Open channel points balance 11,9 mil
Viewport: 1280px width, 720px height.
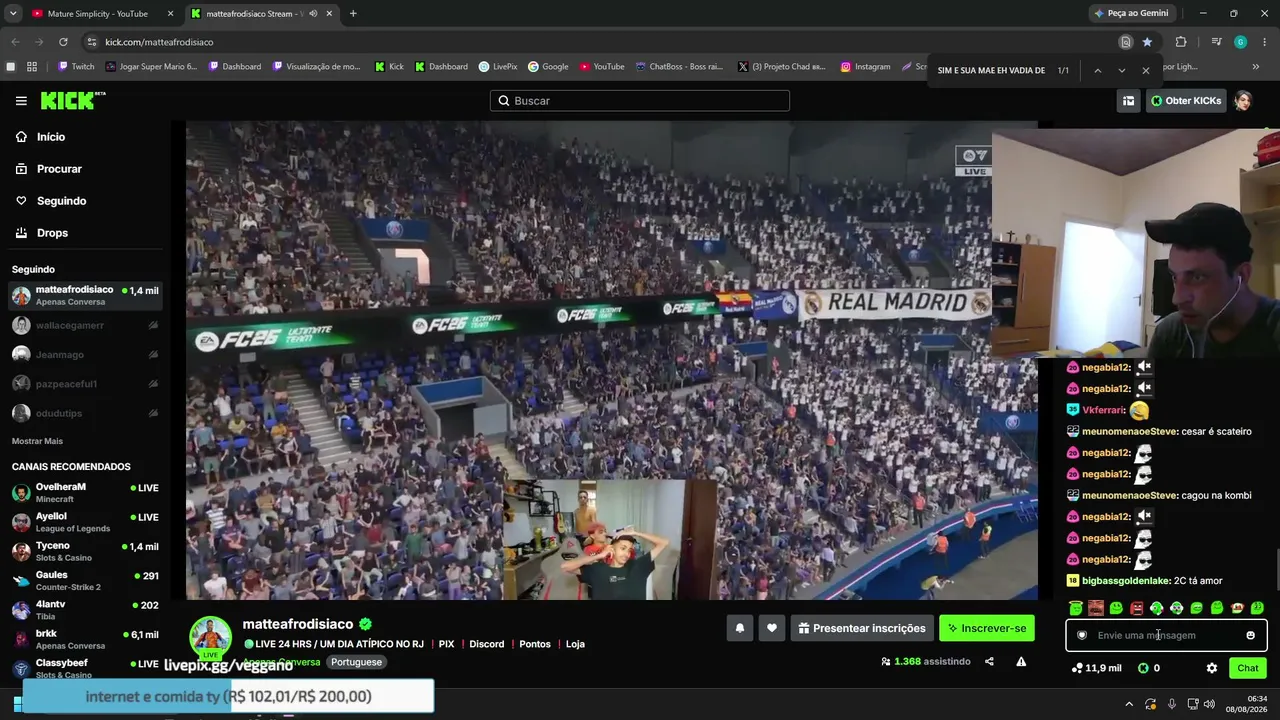point(1096,668)
